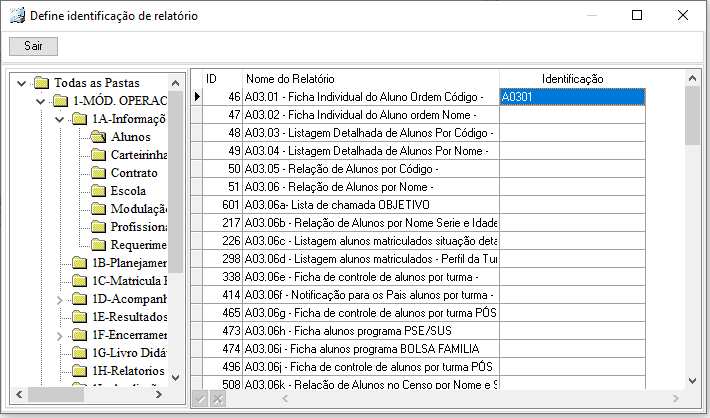Select the Carteirinha folder icon
The width and height of the screenshot is (710, 418).
(98, 155)
